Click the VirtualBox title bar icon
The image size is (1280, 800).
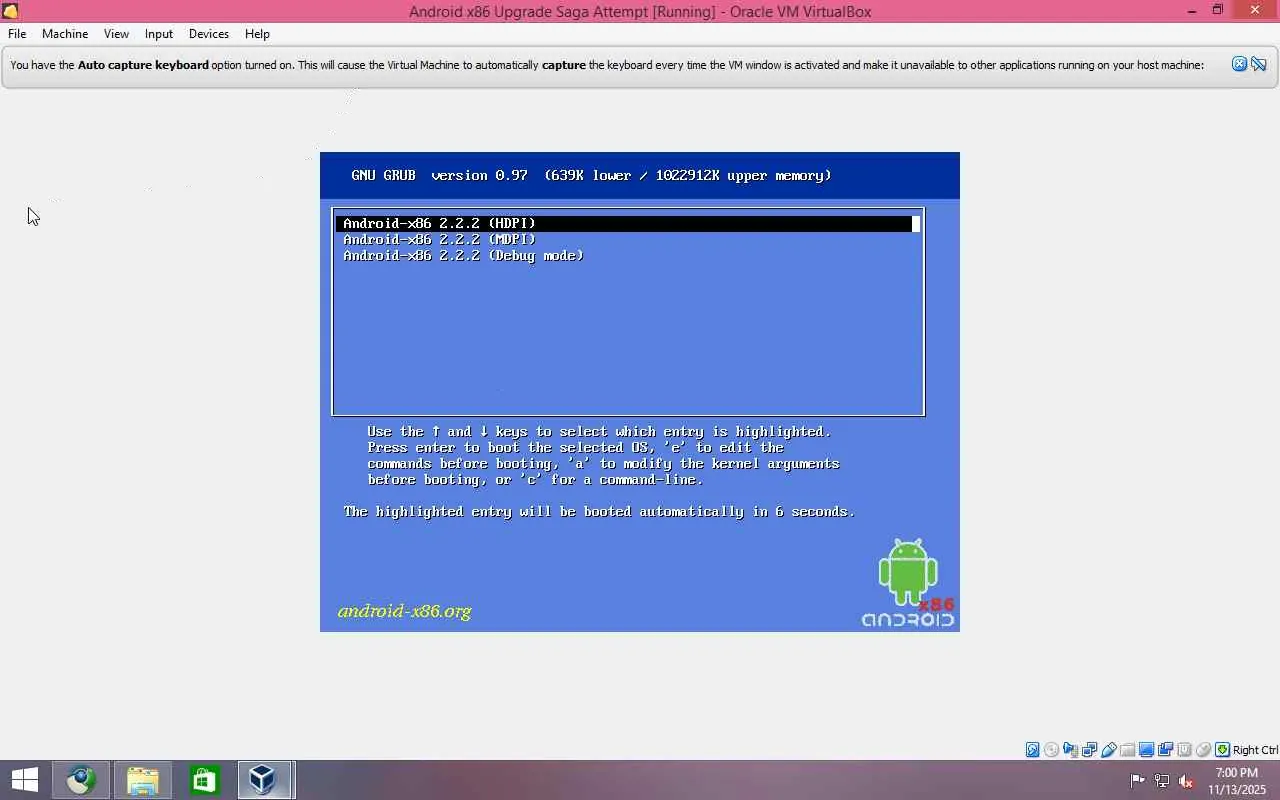coord(10,11)
